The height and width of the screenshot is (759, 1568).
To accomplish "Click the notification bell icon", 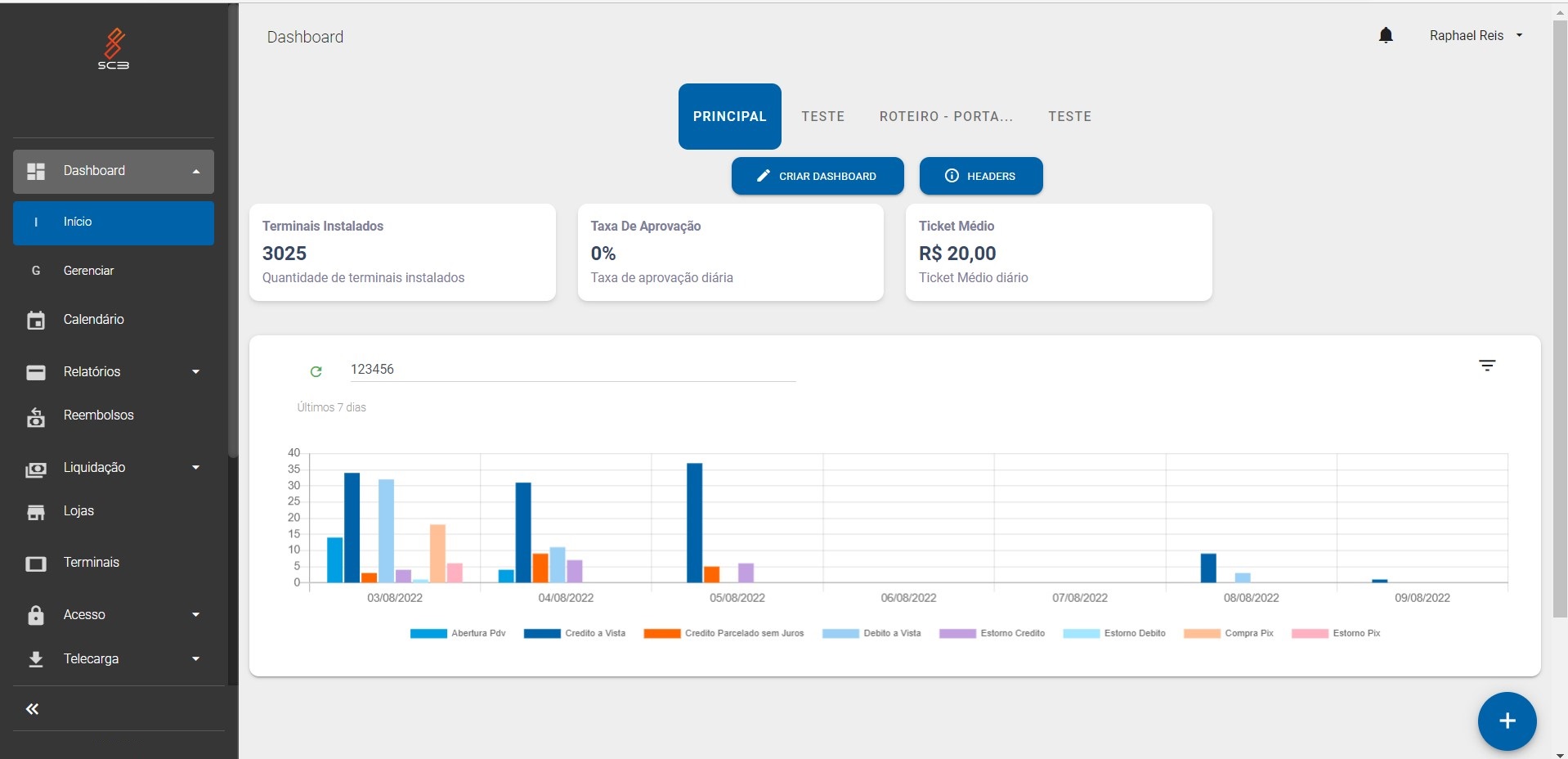I will (x=1386, y=35).
